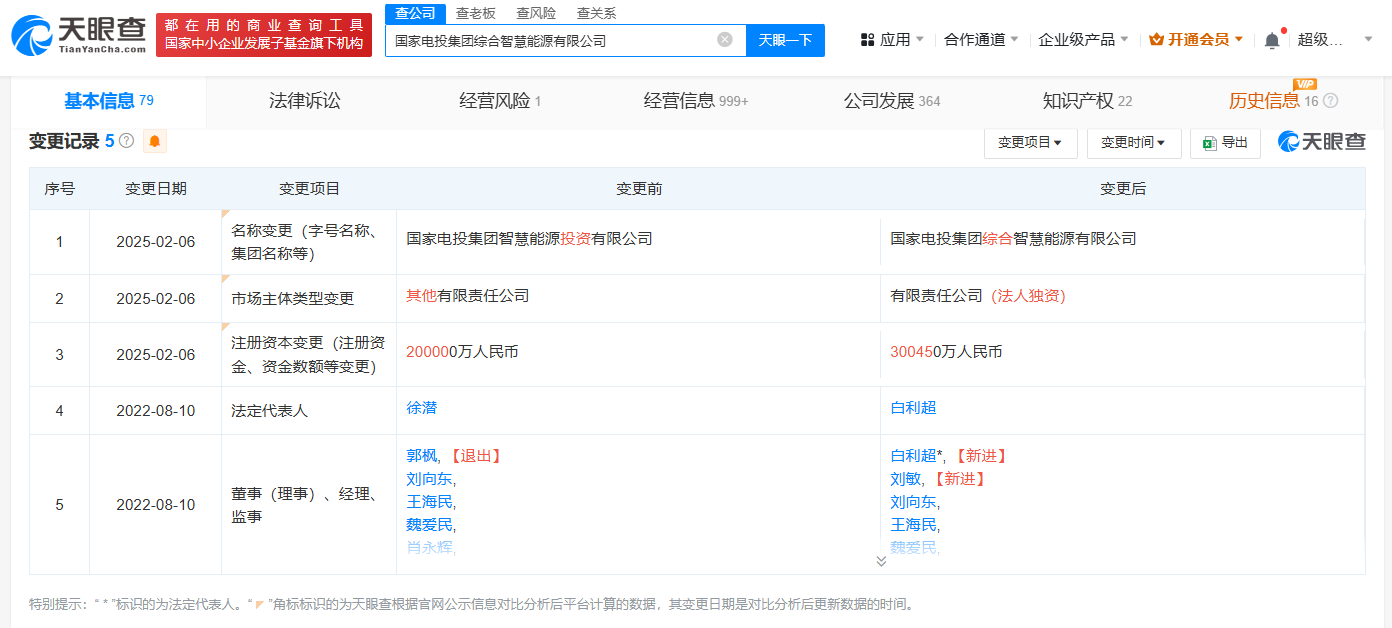Viewport: 1392px width, 628px height.
Task: Export records with 导出 button
Action: click(x=1225, y=143)
